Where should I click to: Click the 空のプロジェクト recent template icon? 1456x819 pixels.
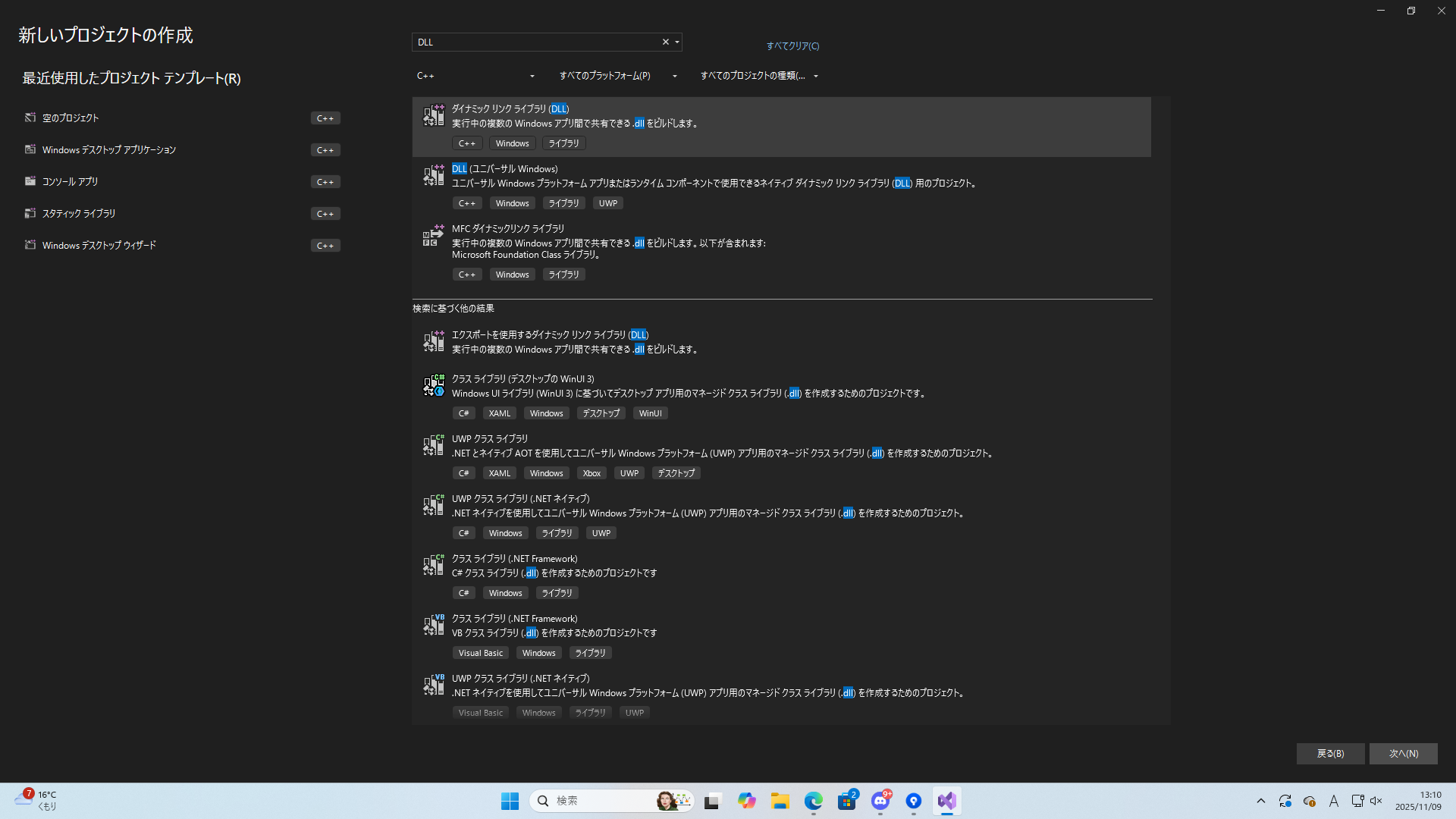[30, 118]
